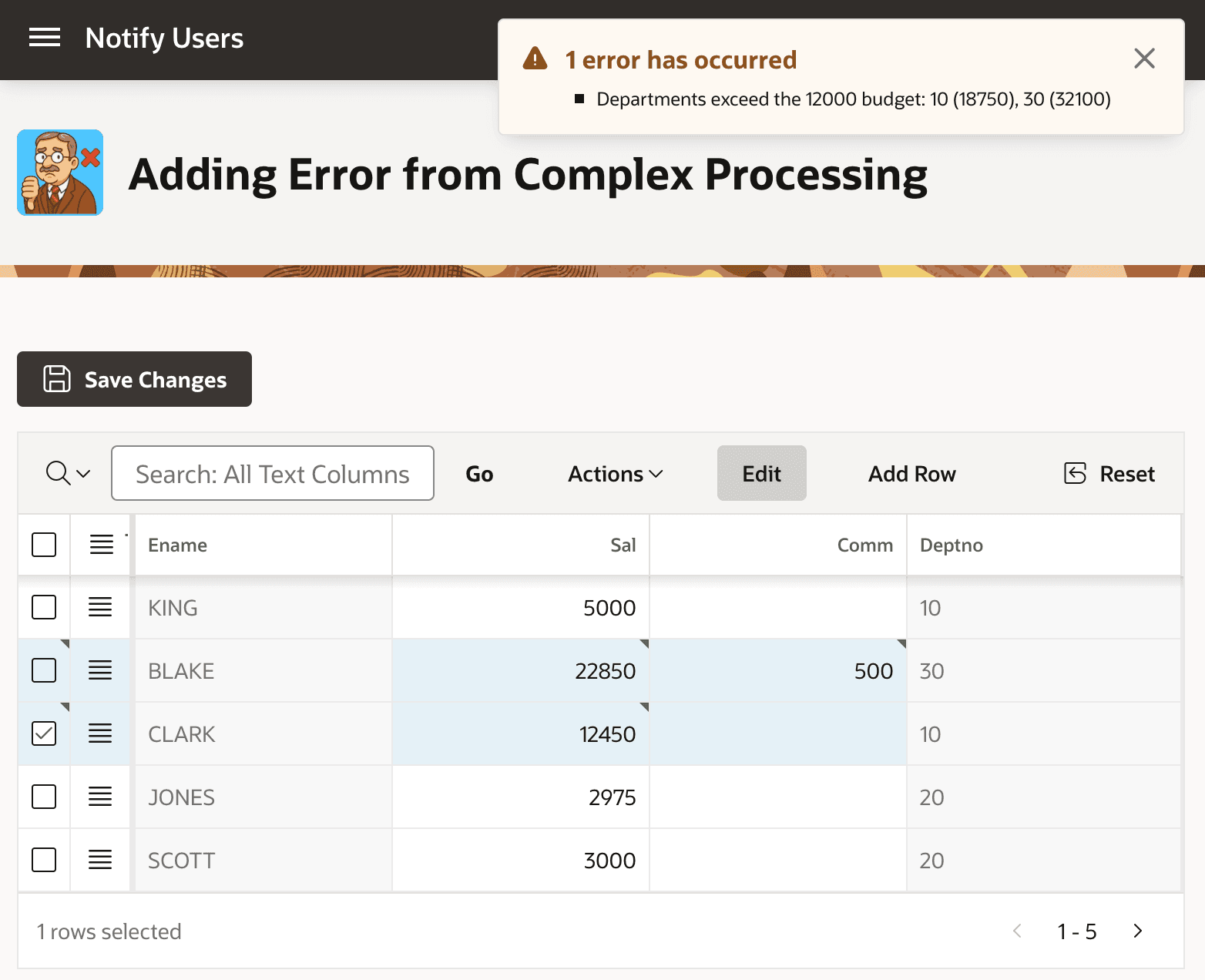
Task: Reset the grid with the Reset button
Action: point(1109,474)
